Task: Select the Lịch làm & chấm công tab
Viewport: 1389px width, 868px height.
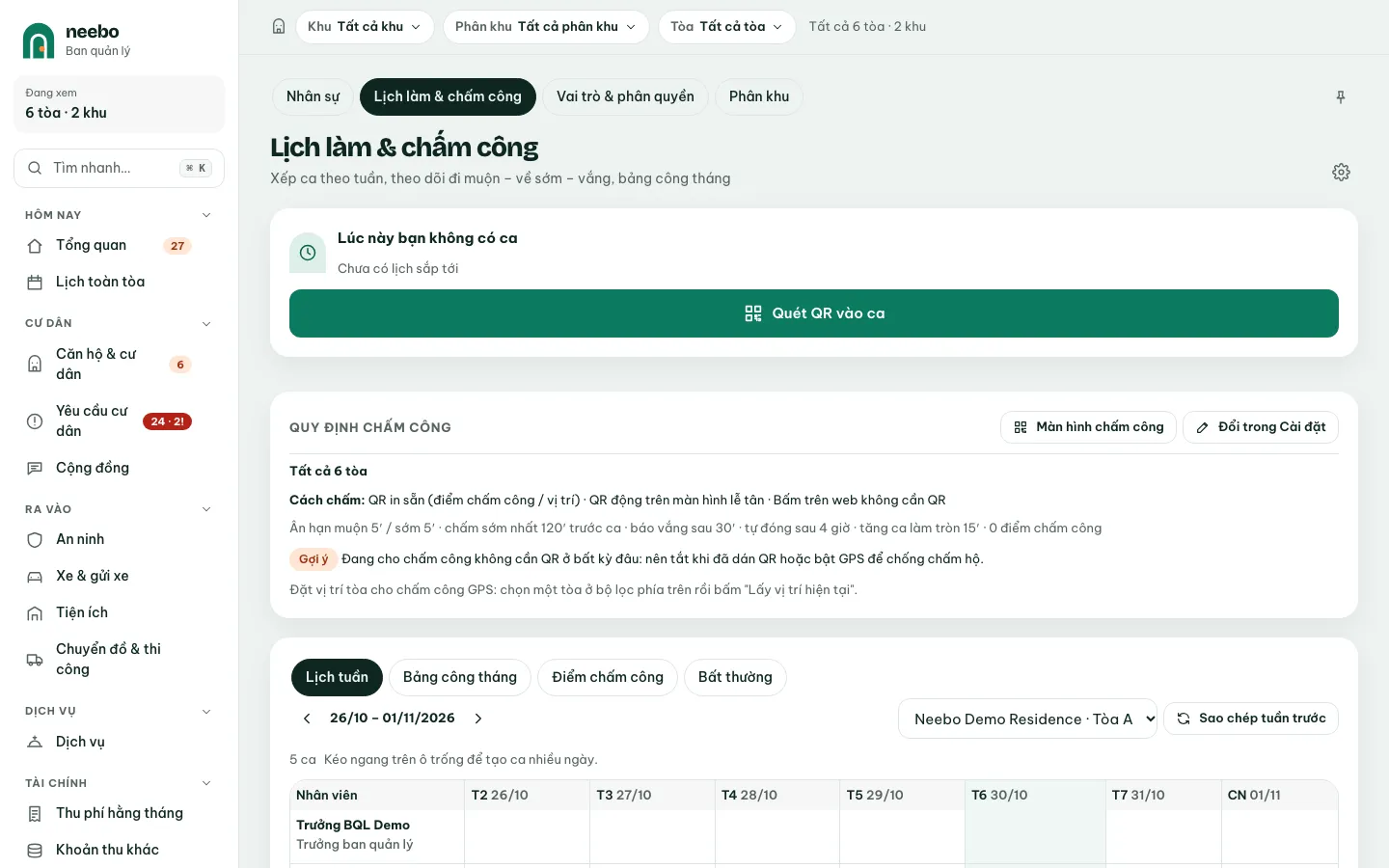Action: coord(448,96)
